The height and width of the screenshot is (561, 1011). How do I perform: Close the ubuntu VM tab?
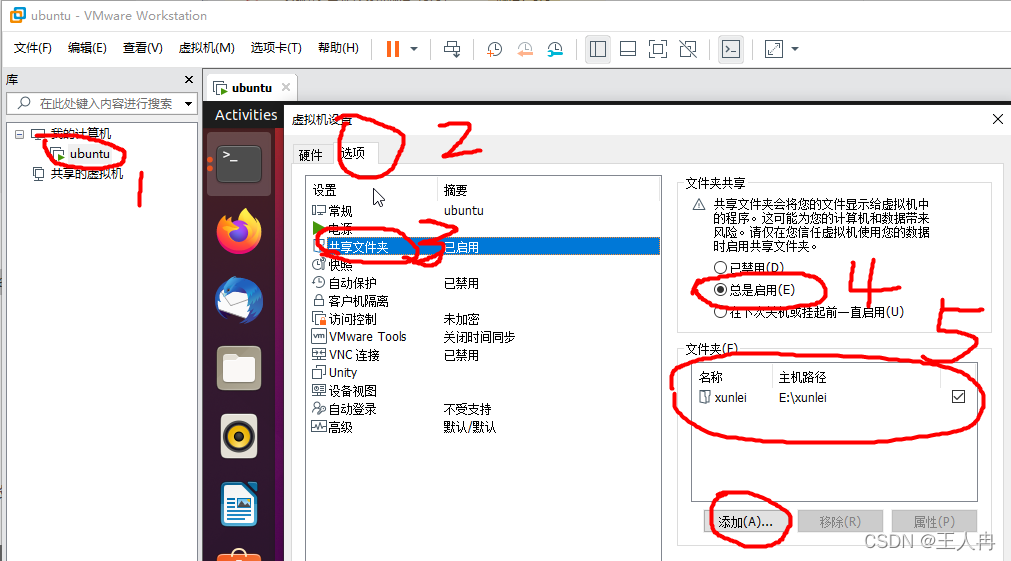coord(286,87)
